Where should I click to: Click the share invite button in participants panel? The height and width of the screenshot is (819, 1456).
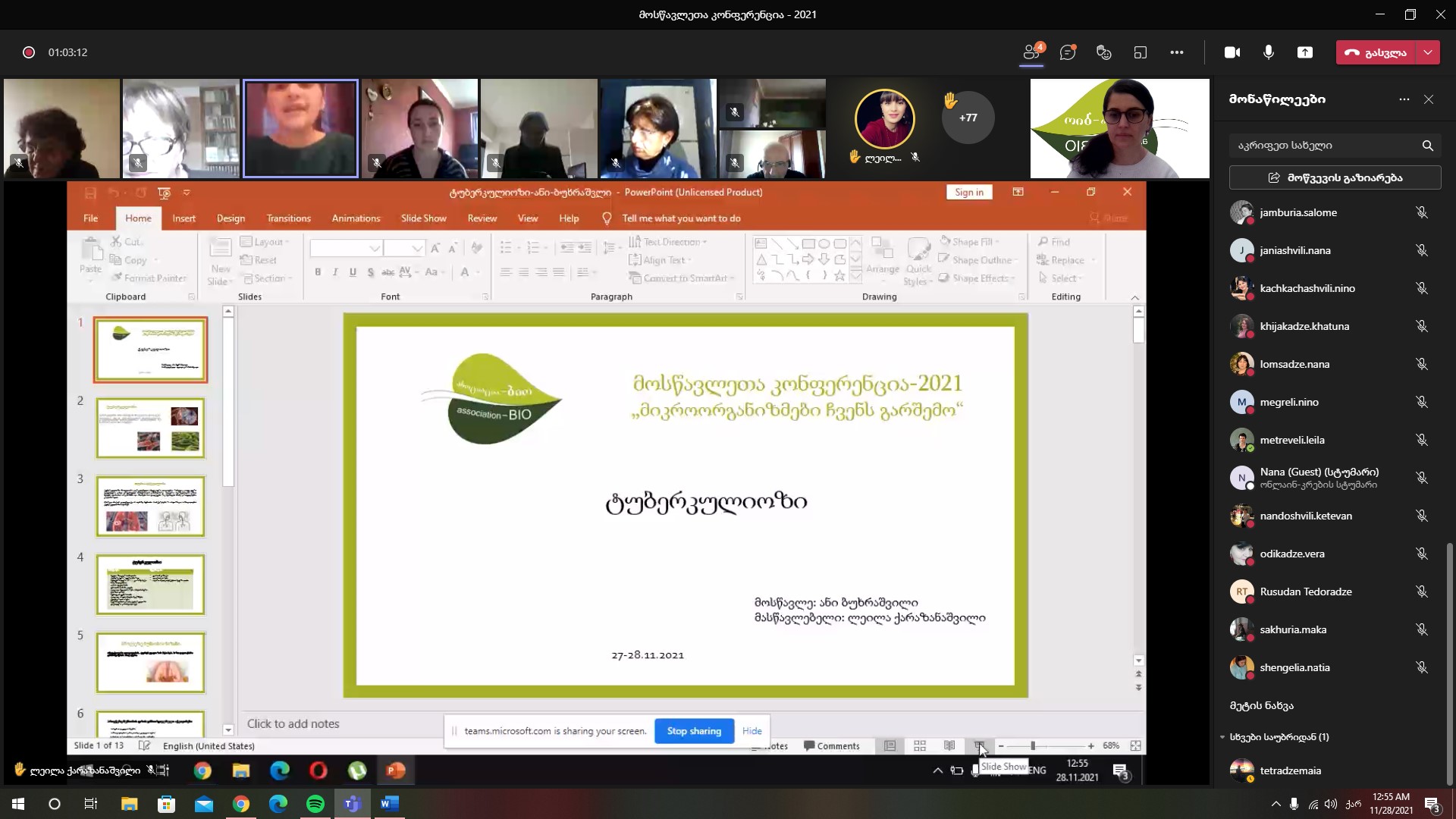pos(1335,178)
